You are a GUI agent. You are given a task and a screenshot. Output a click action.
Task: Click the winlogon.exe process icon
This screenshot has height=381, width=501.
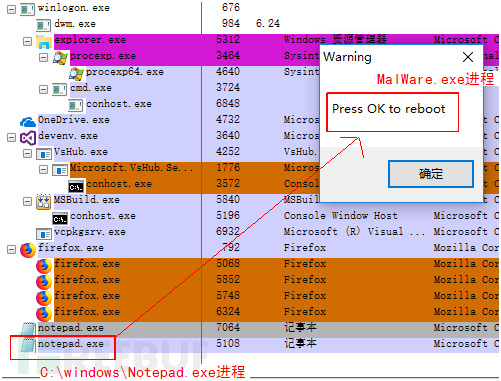[27, 9]
